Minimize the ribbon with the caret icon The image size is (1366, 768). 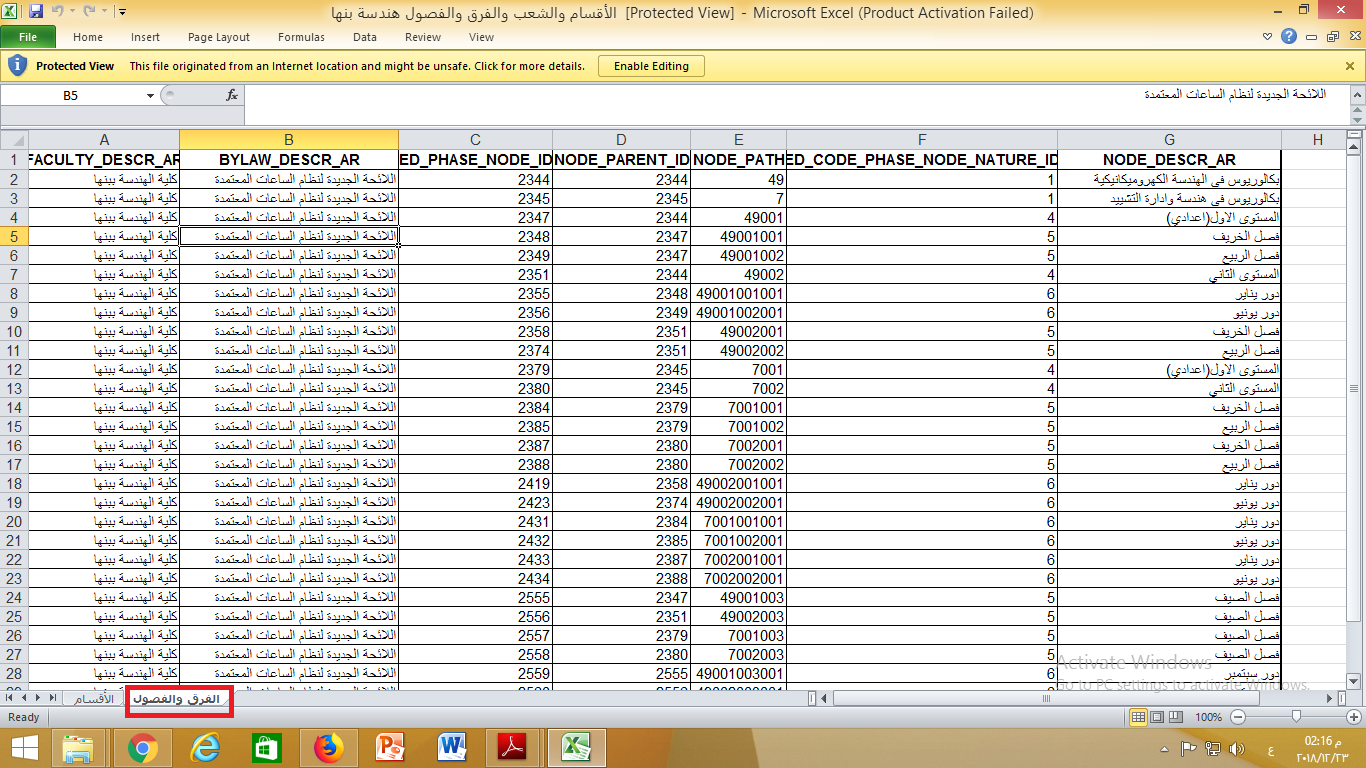pyautogui.click(x=1268, y=37)
